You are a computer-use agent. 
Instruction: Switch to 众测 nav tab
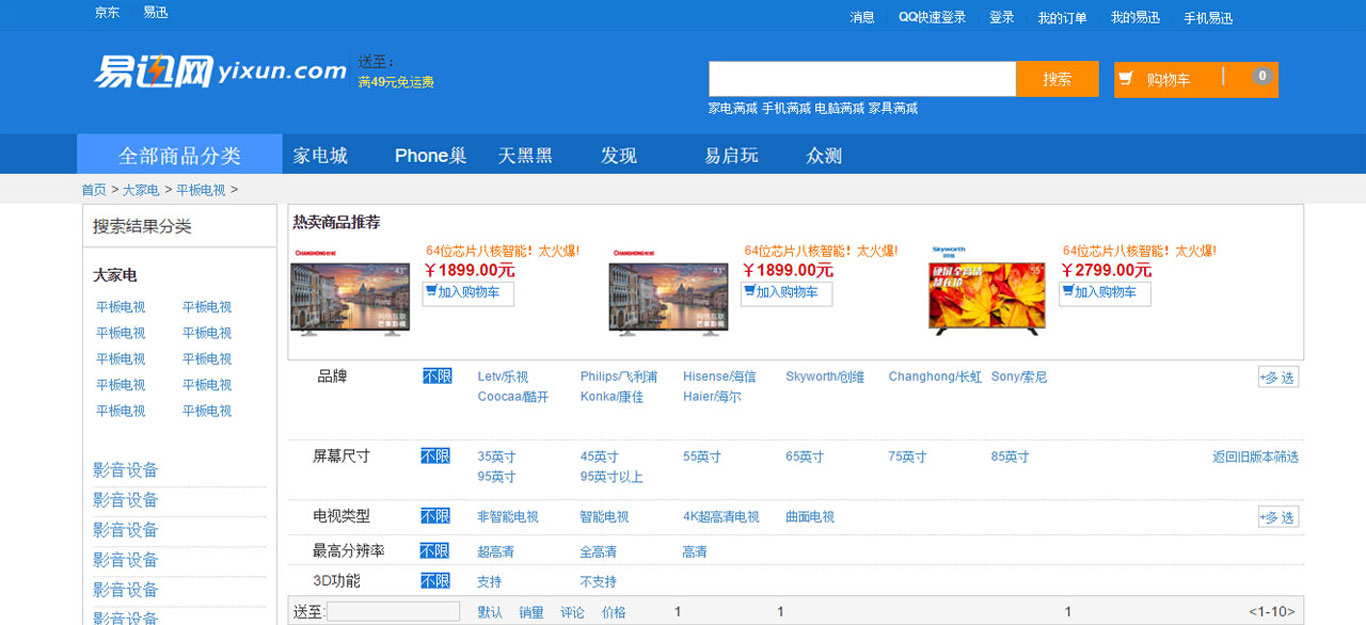pyautogui.click(x=824, y=155)
